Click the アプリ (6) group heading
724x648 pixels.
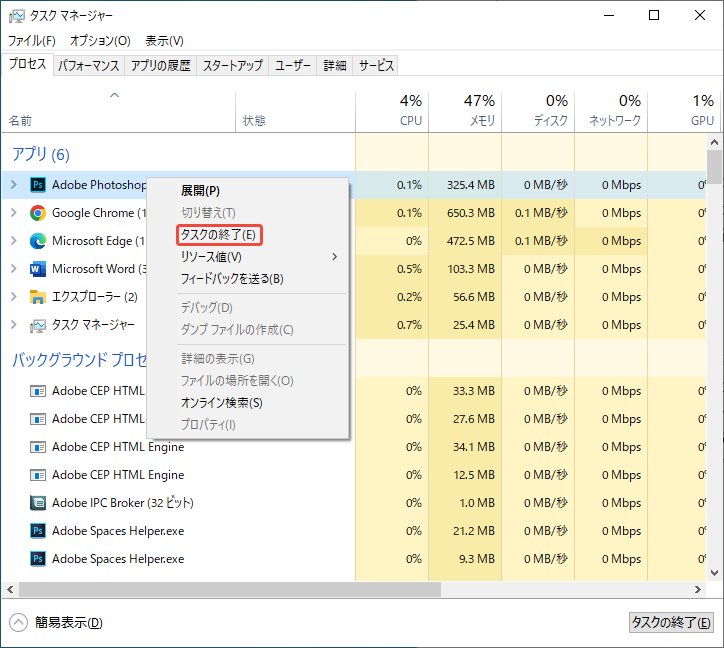click(x=41, y=154)
